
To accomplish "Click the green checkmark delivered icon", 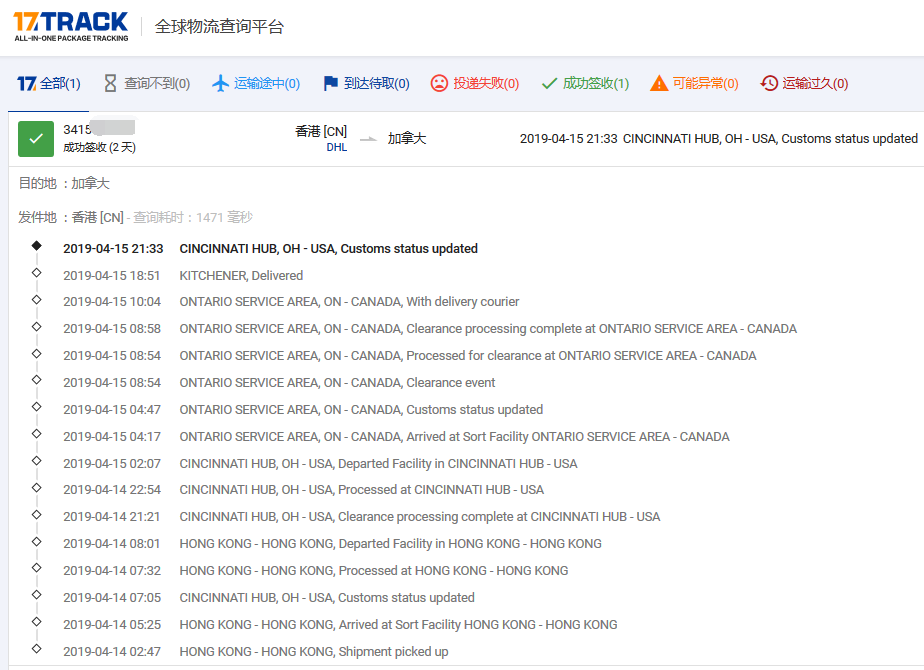I will 549,84.
